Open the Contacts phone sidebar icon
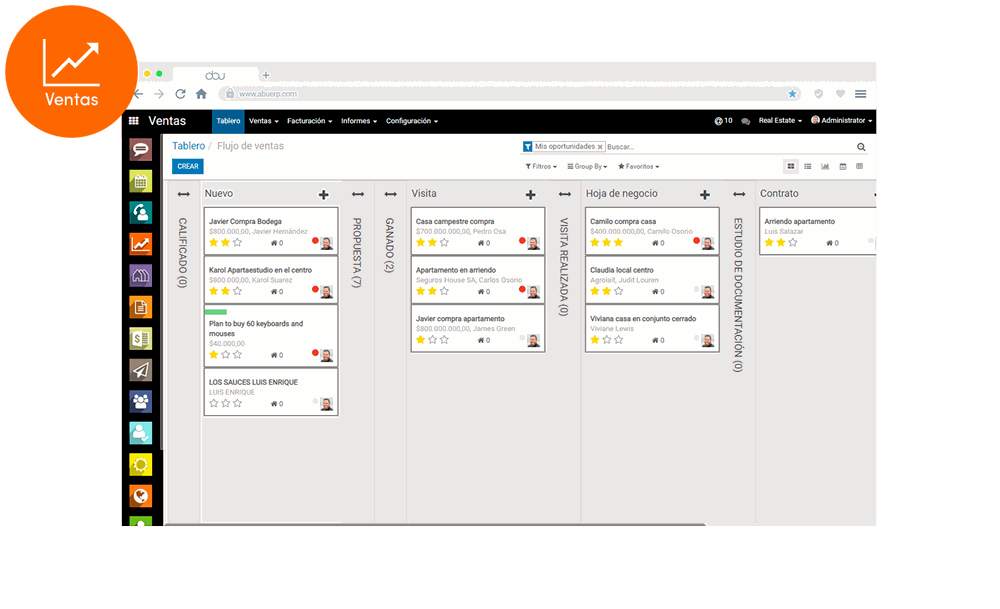Image resolution: width=1000 pixels, height=609 pixels. coord(141,212)
